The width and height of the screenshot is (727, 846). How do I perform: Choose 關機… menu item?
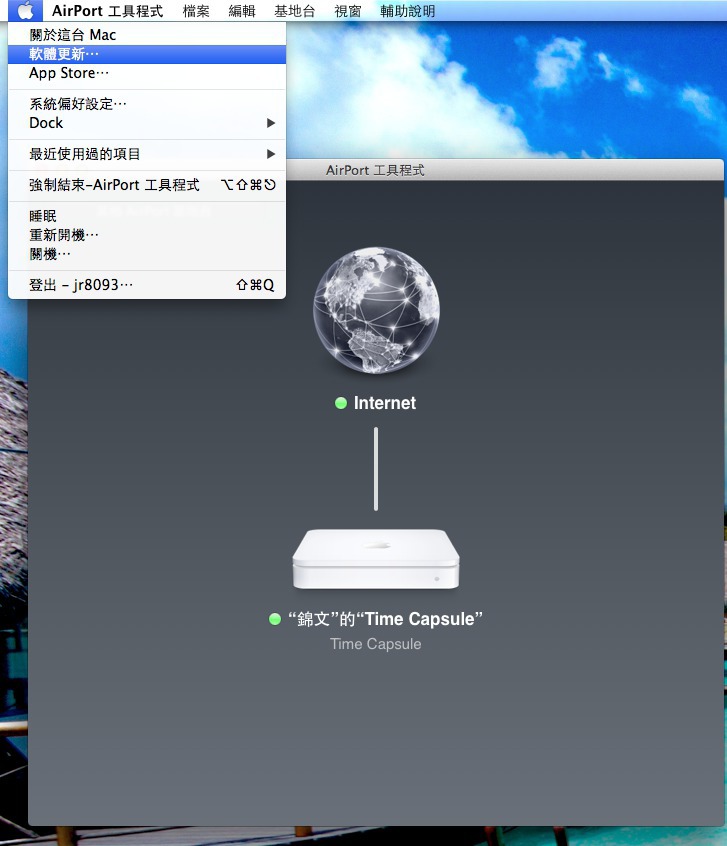147,254
